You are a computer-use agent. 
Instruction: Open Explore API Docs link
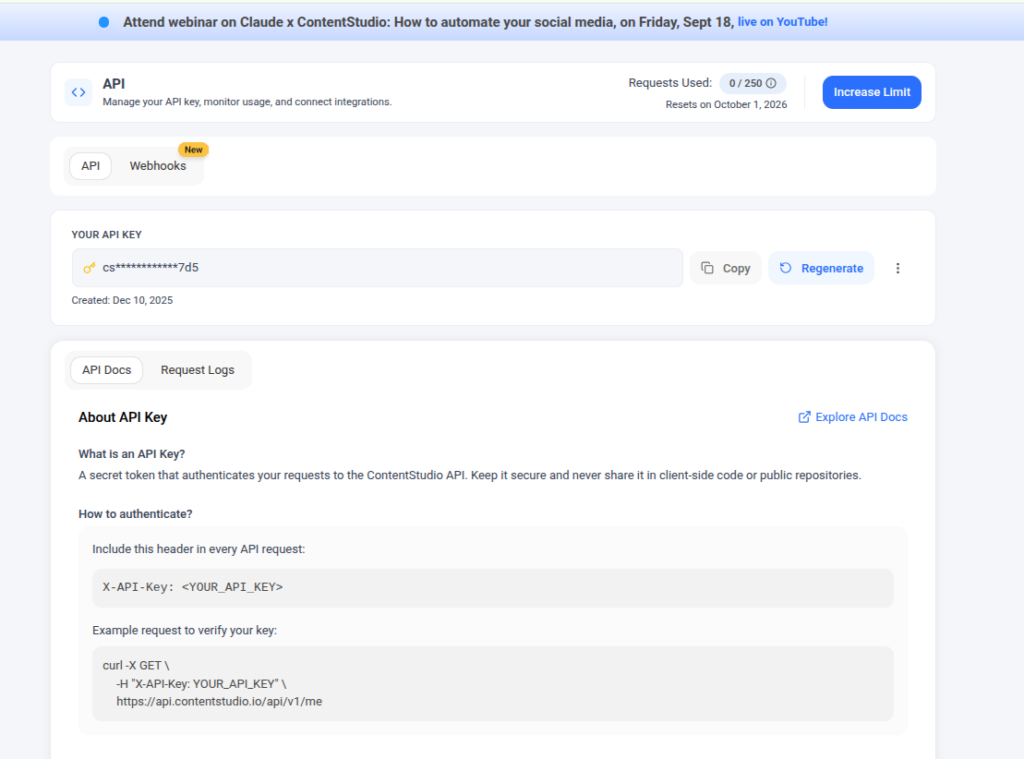point(853,417)
